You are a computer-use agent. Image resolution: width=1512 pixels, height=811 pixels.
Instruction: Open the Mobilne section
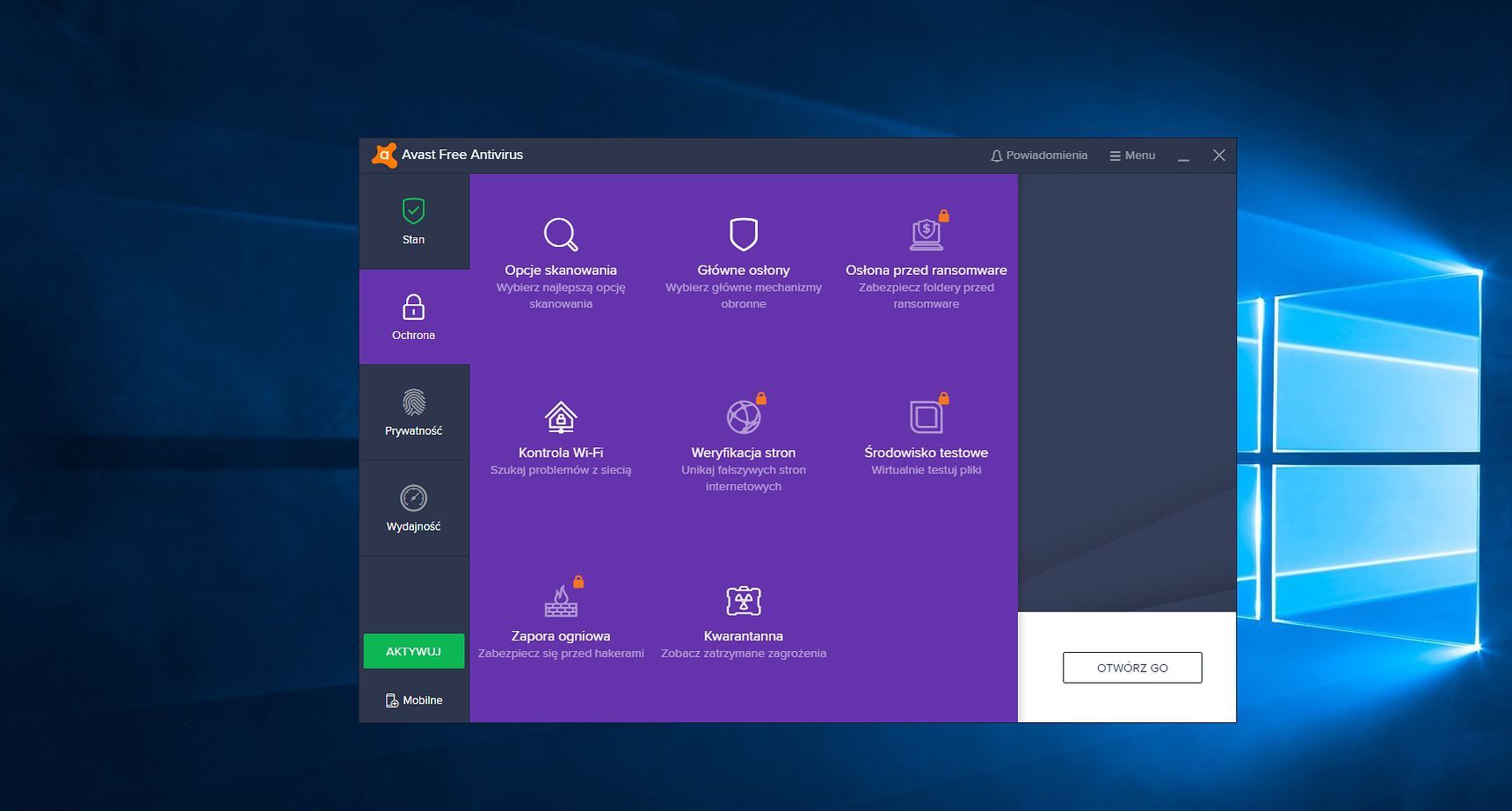coord(413,699)
